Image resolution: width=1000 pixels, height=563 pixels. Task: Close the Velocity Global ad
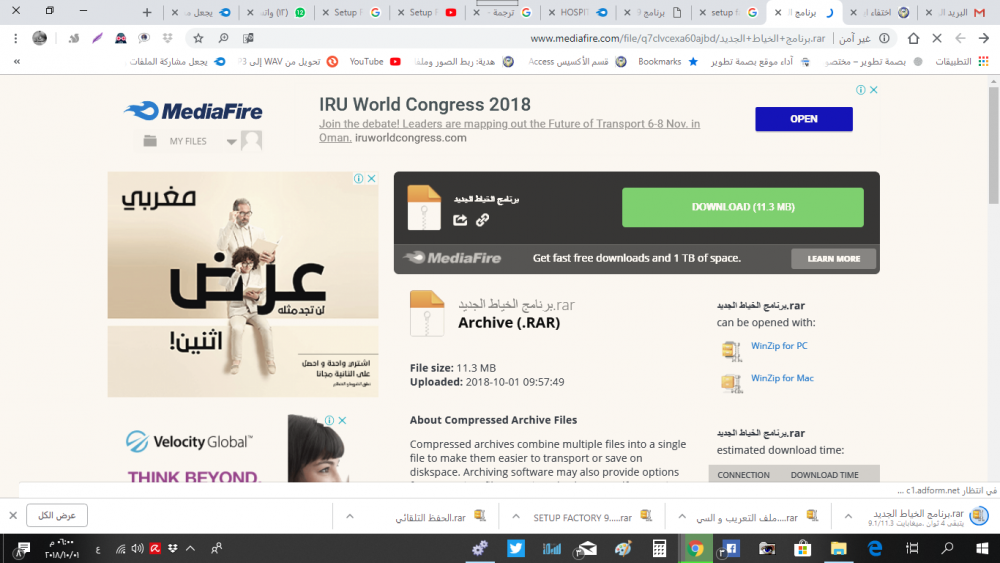click(x=342, y=420)
